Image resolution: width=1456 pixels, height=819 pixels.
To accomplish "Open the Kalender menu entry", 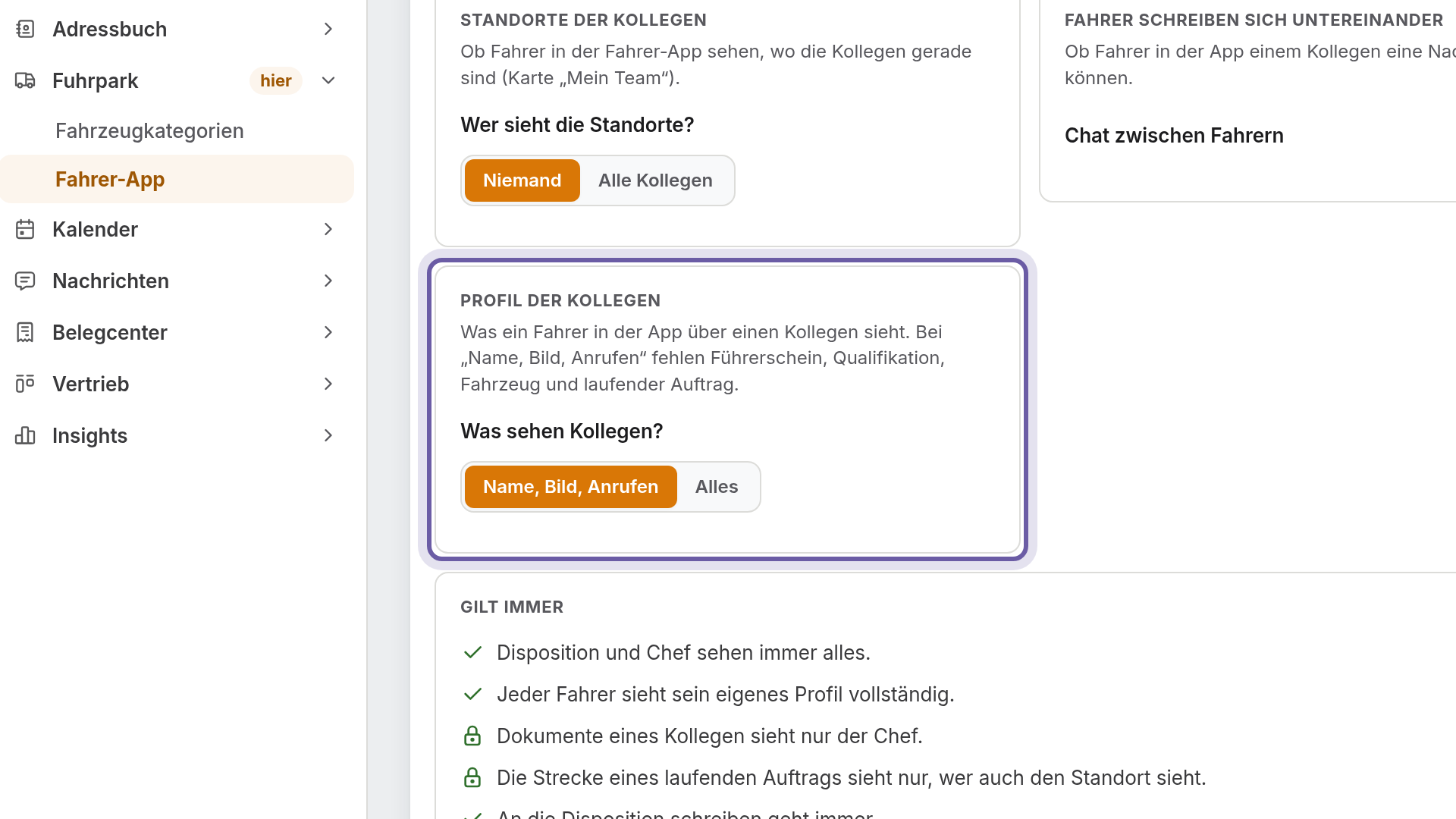I will pyautogui.click(x=177, y=229).
